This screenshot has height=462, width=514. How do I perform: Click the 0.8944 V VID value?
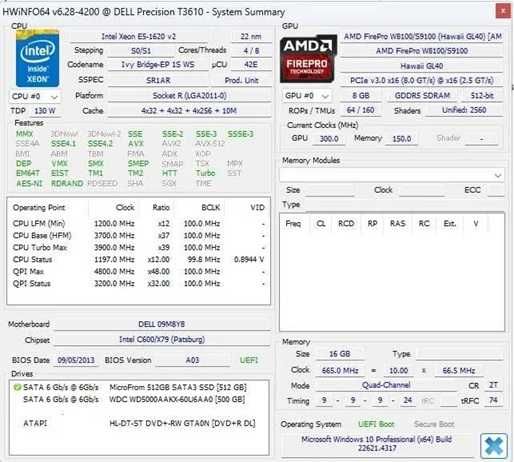coord(249,259)
